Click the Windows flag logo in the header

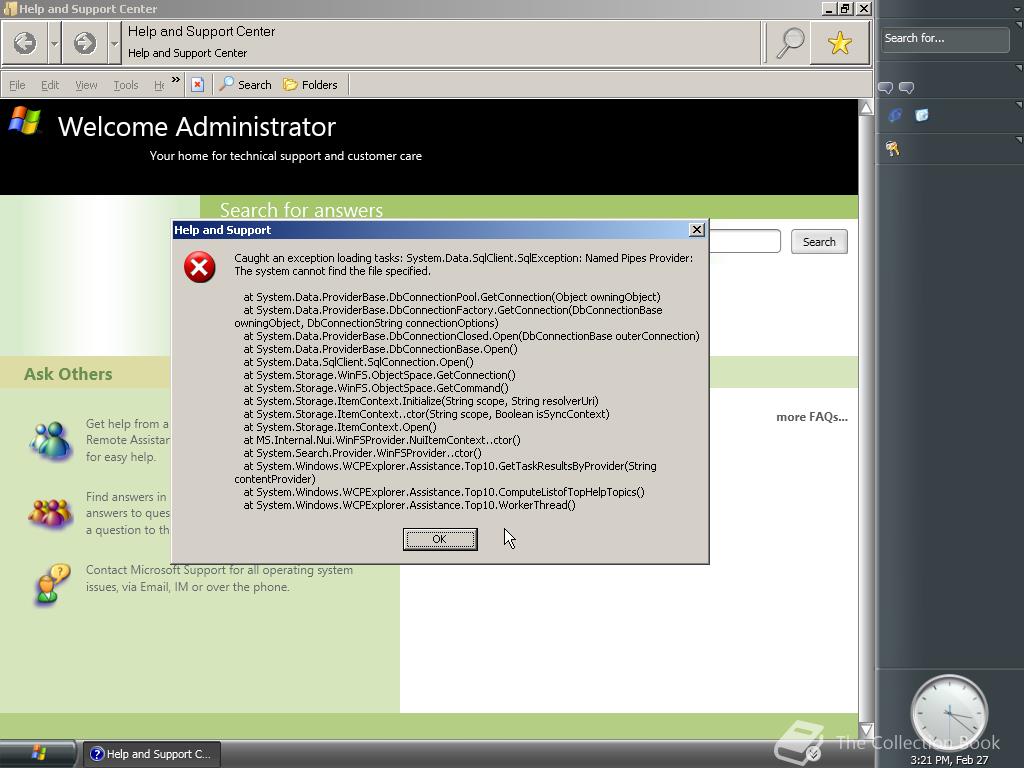pos(25,121)
